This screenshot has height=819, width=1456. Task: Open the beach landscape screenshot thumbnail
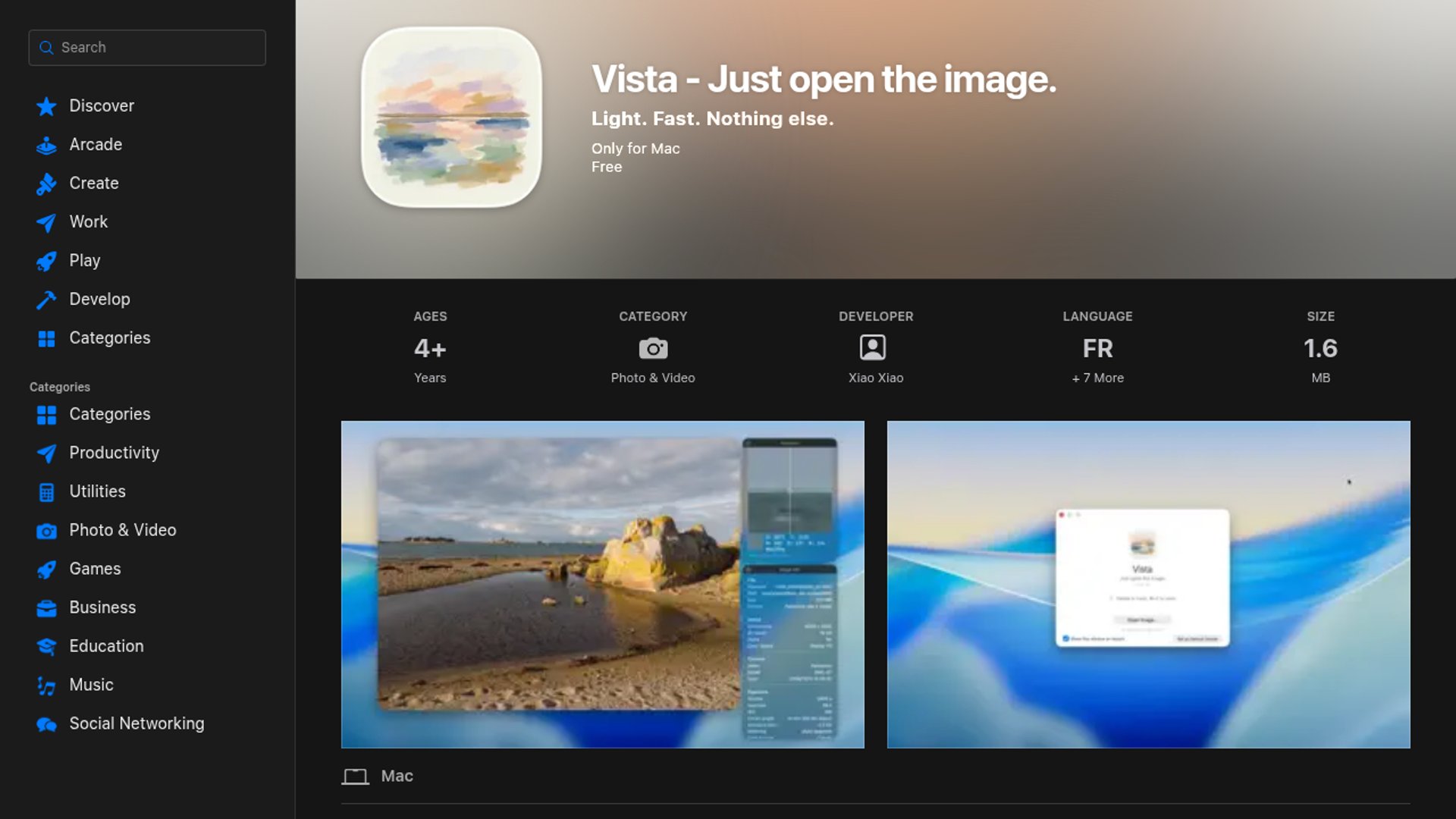click(602, 584)
